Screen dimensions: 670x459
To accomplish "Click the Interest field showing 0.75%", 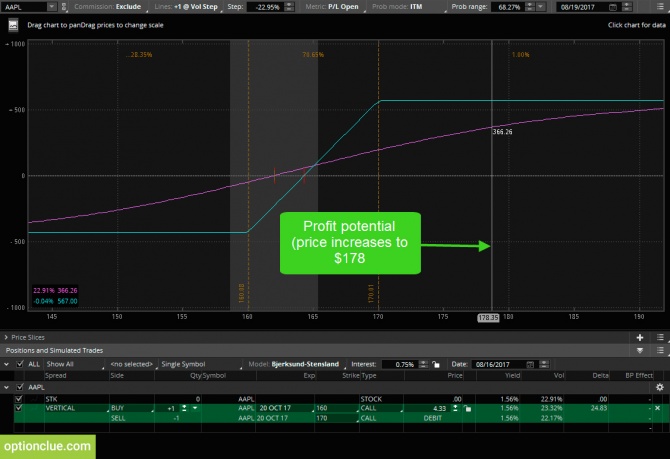I will [x=400, y=365].
